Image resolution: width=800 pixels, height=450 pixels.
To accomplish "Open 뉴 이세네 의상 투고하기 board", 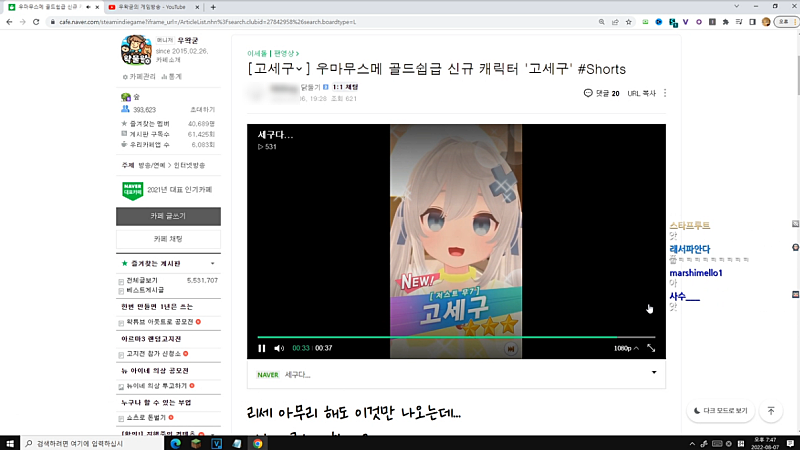I will (x=157, y=386).
